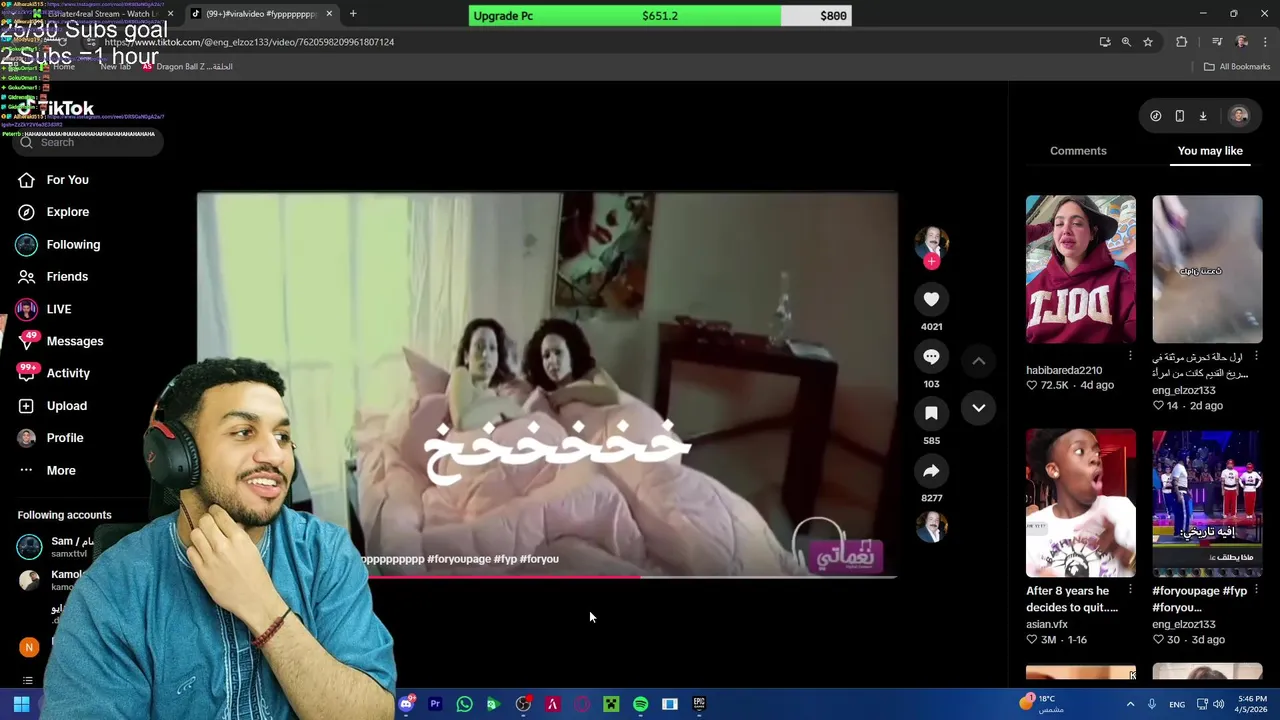The image size is (1280, 720).
Task: Switch to the Comments tab
Action: tap(1078, 151)
